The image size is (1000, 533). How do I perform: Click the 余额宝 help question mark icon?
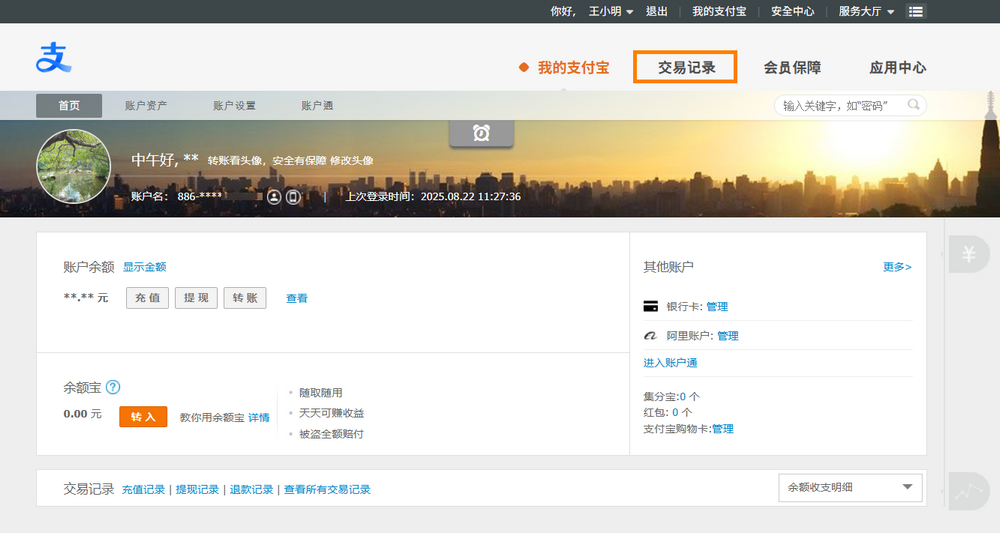click(x=113, y=387)
